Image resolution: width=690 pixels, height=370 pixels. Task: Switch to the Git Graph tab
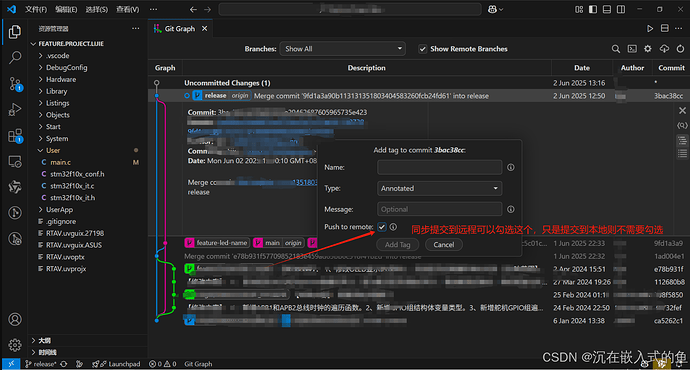click(180, 29)
